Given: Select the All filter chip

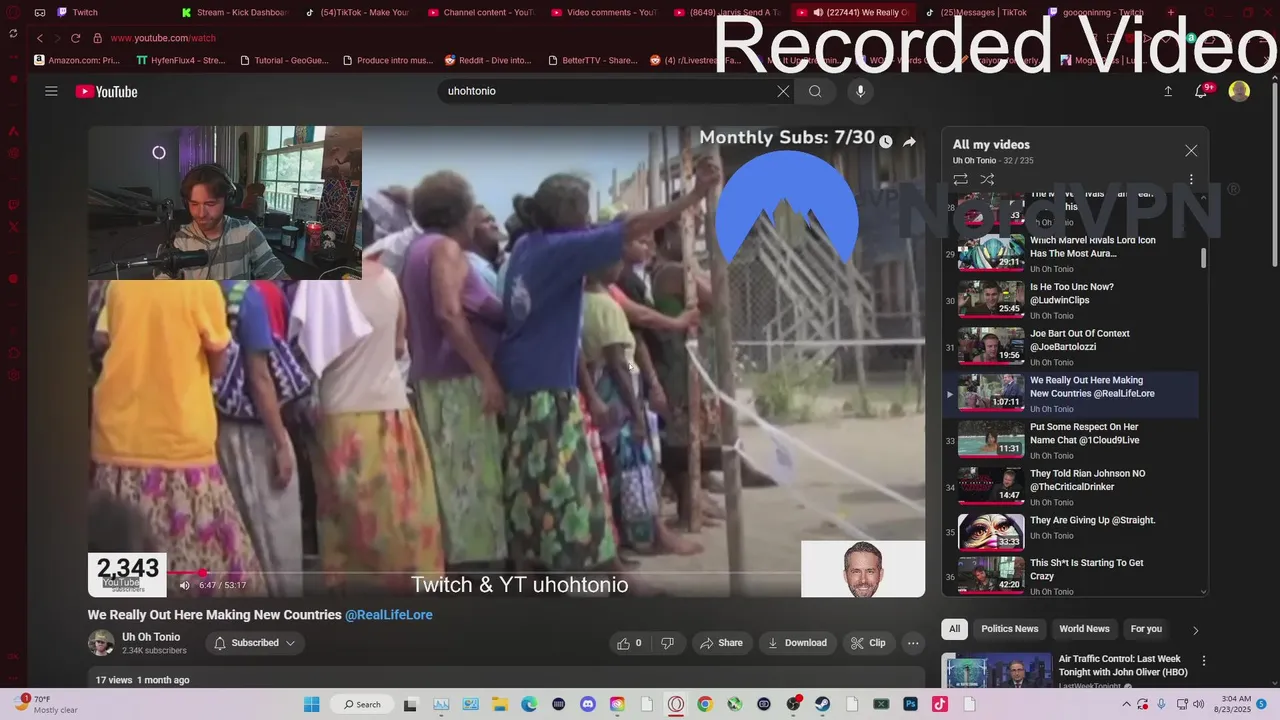Looking at the screenshot, I should 954,629.
